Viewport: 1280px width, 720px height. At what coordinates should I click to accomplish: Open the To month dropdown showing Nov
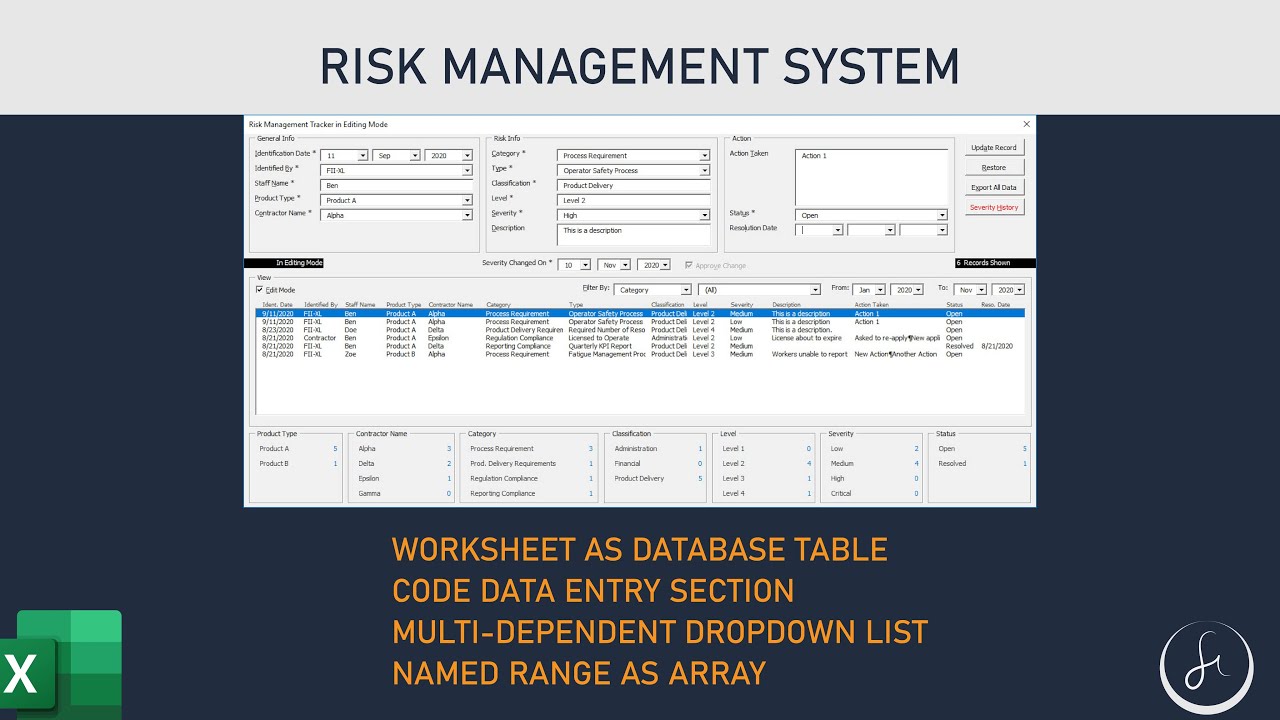[x=981, y=290]
